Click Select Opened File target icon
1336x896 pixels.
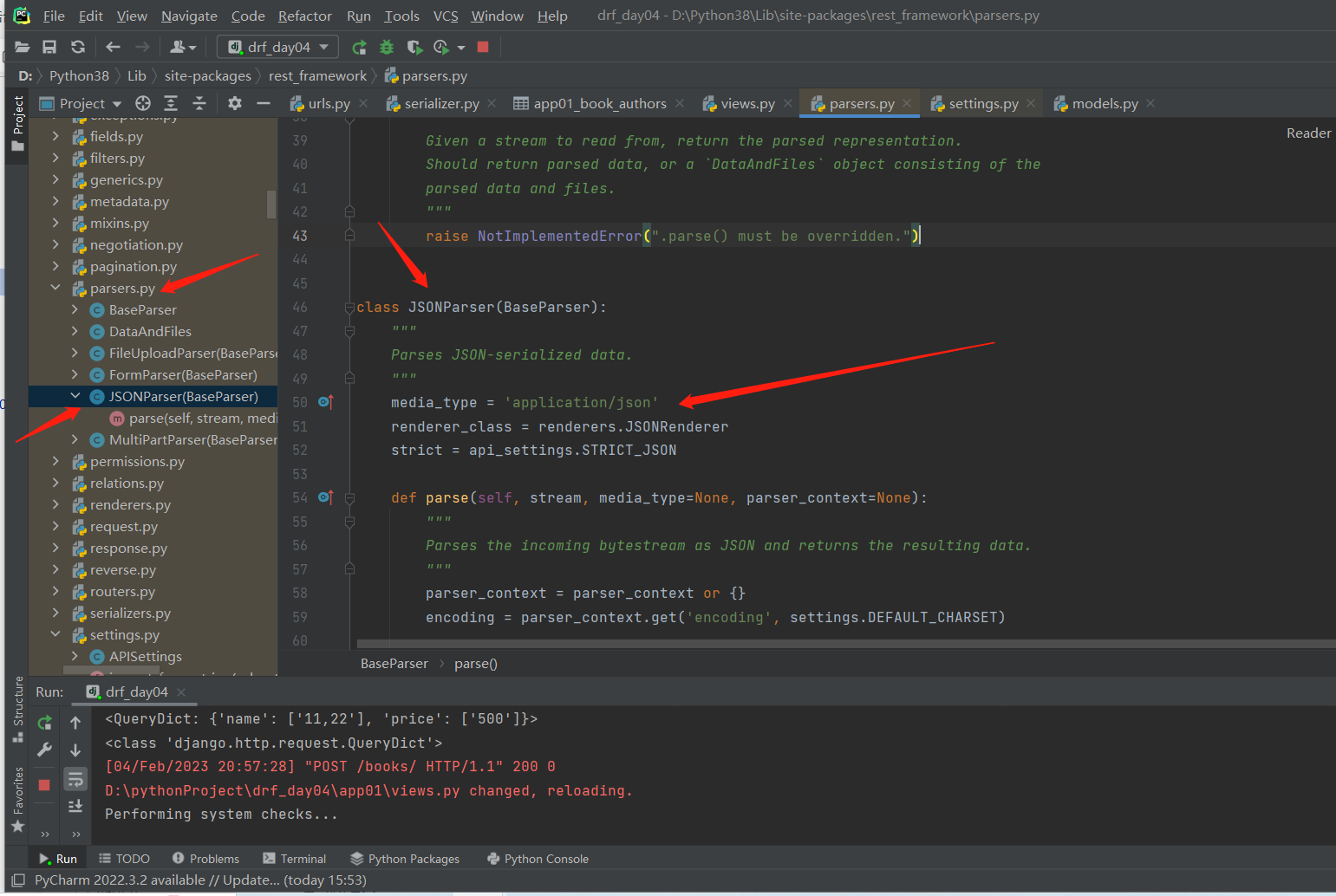coord(143,103)
